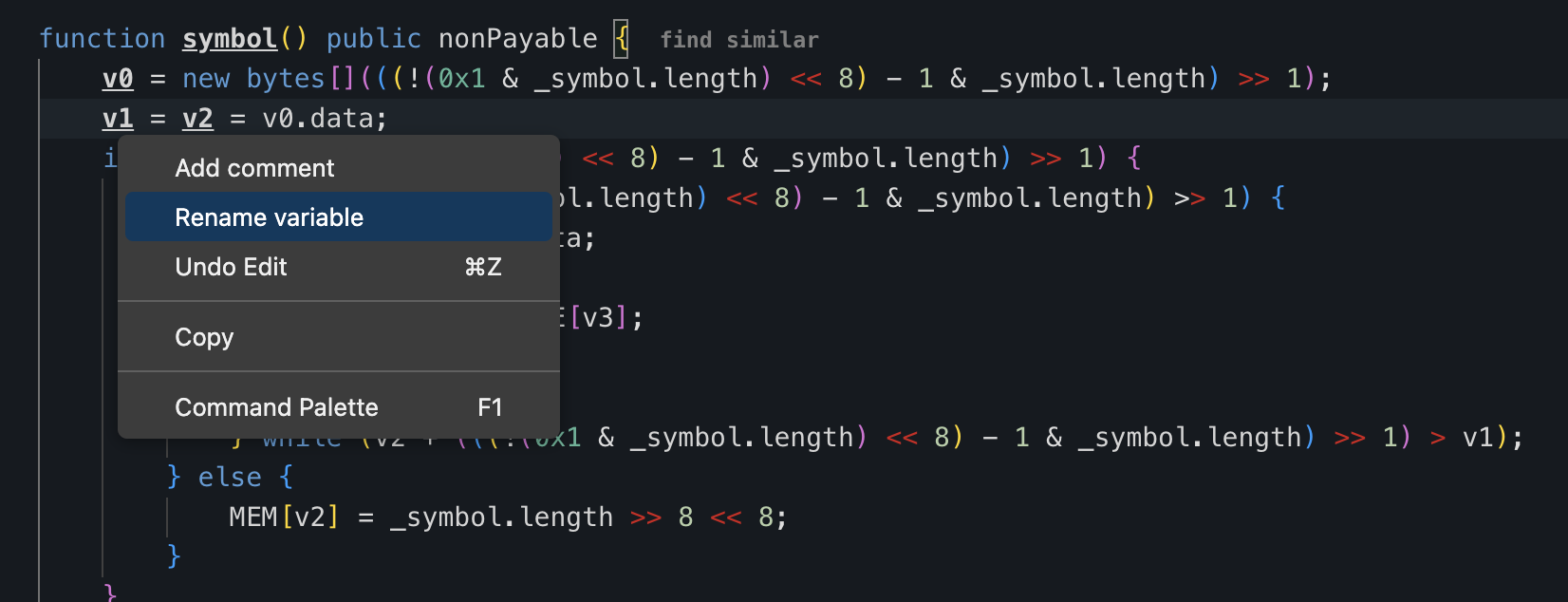Click the v0.data expression
Viewport: 1568px width, 602px height.
coord(323,119)
